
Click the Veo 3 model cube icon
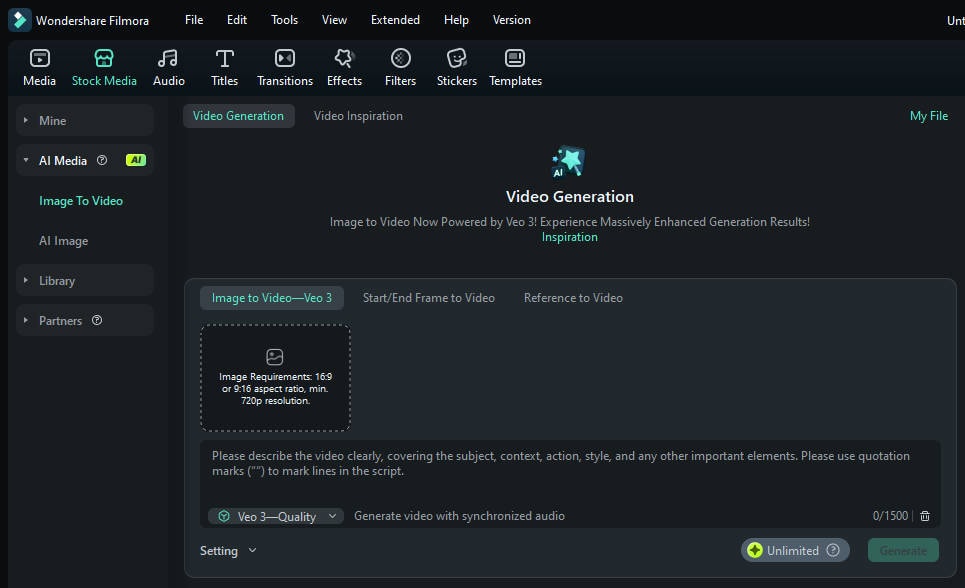224,516
